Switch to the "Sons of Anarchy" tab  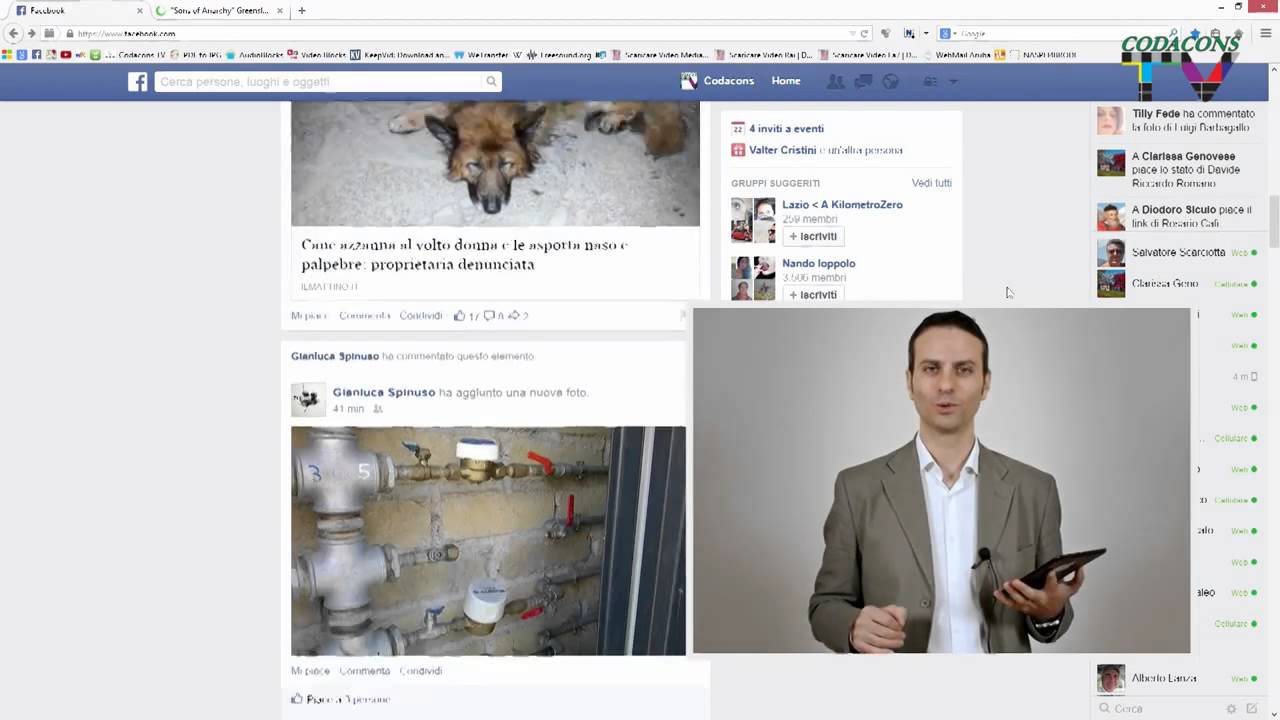(220, 10)
